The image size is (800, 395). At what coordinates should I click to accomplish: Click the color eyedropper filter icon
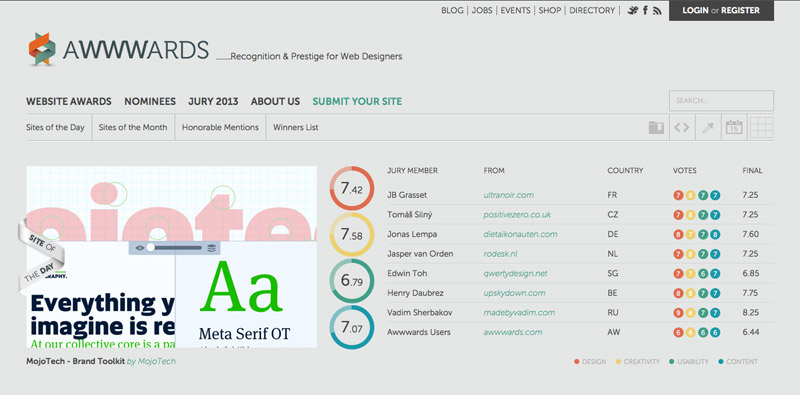click(x=708, y=128)
